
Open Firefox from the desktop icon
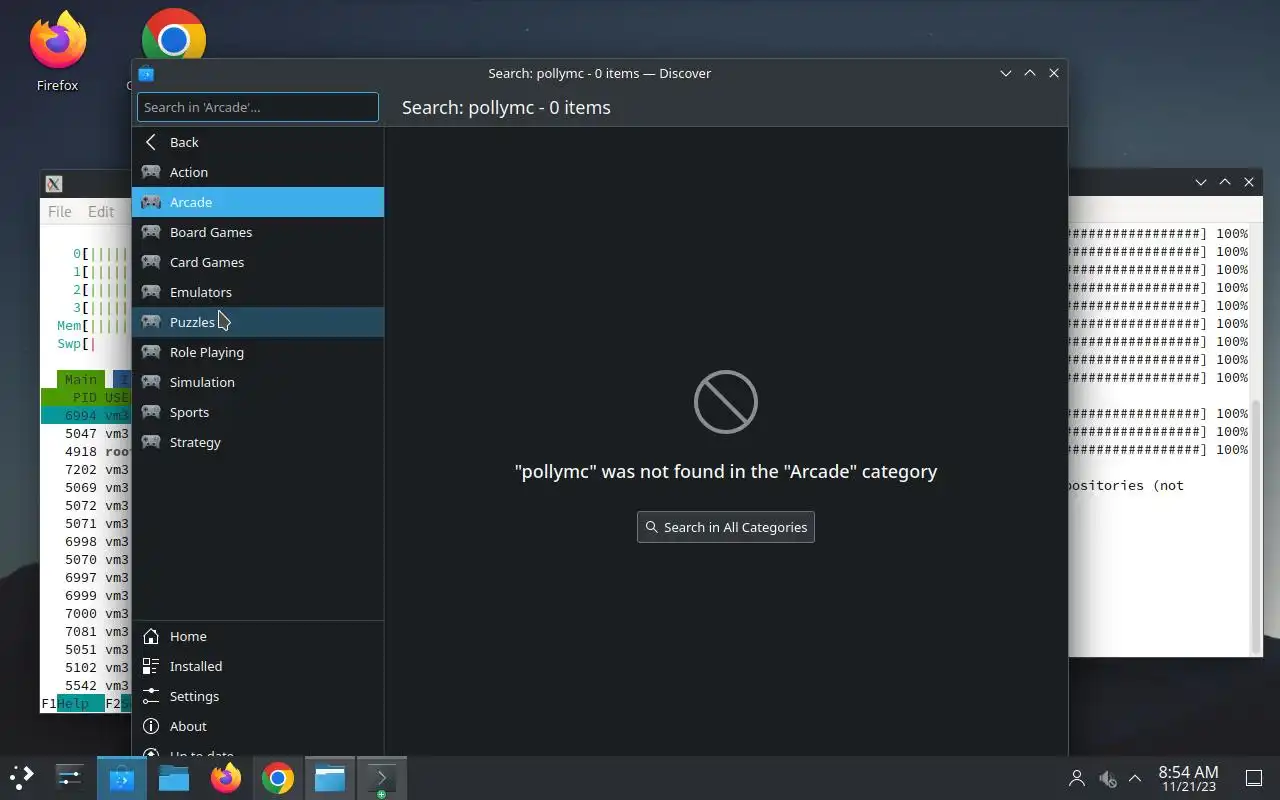57,52
